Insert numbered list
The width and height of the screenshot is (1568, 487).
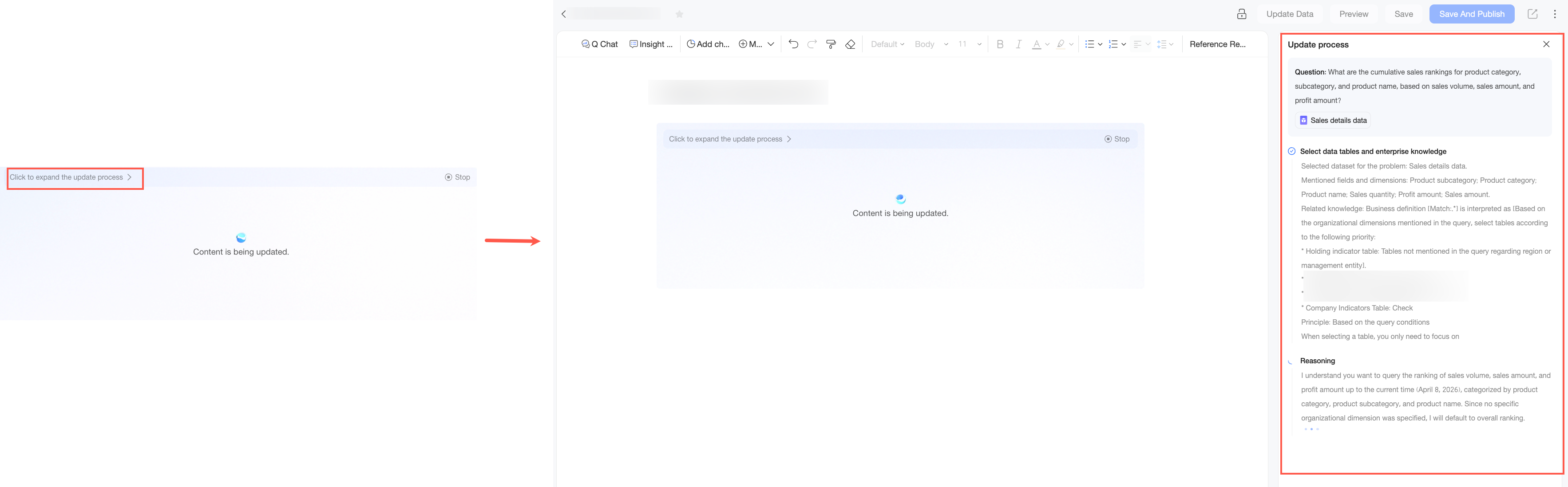coord(1113,44)
